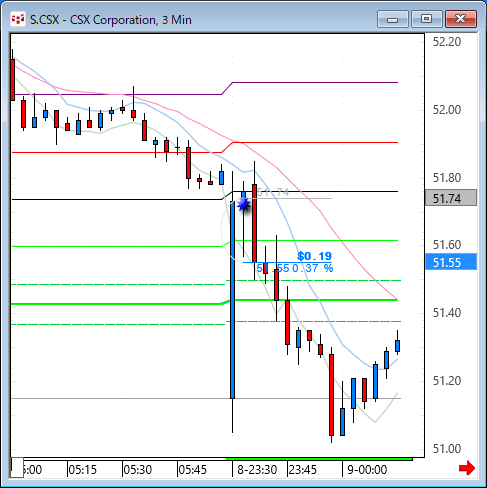Click the 0.37 % measurement label

pos(313,268)
